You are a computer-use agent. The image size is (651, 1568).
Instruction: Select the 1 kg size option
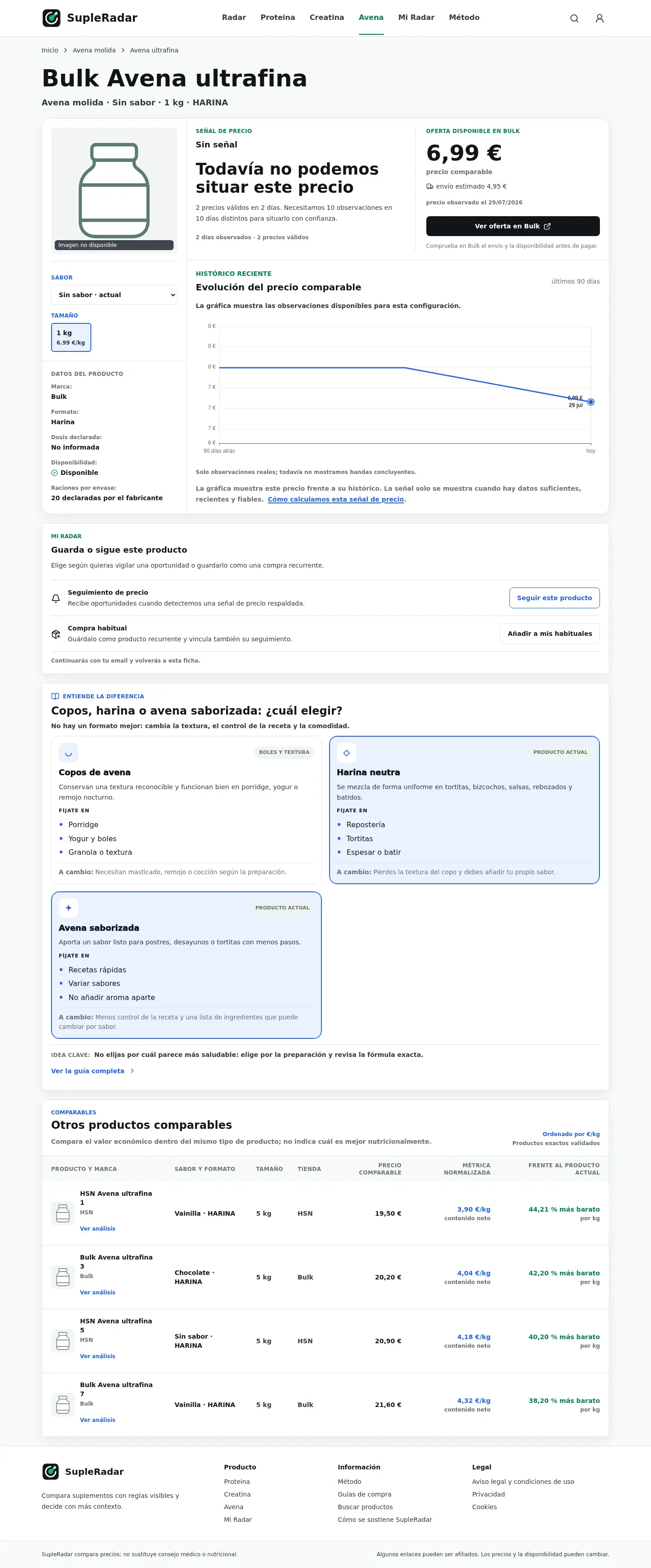(x=71, y=337)
